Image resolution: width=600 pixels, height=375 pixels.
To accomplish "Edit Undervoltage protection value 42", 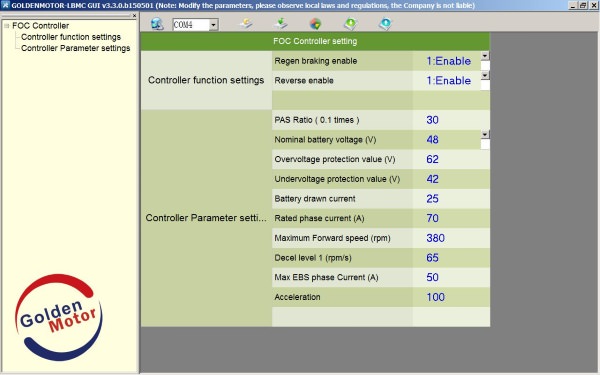I will click(432, 179).
